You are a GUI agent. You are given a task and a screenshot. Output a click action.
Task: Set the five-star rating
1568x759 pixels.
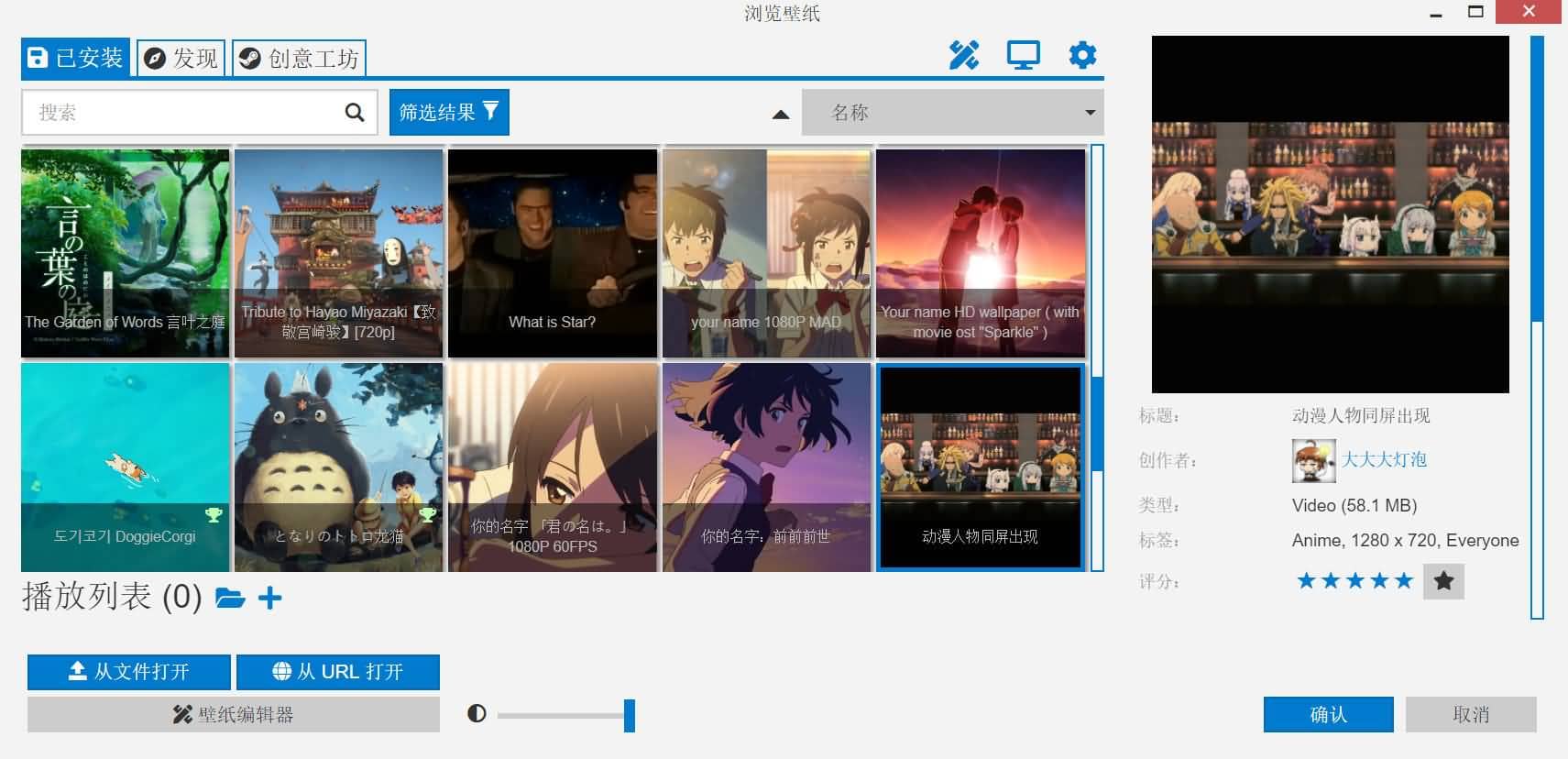(1403, 581)
